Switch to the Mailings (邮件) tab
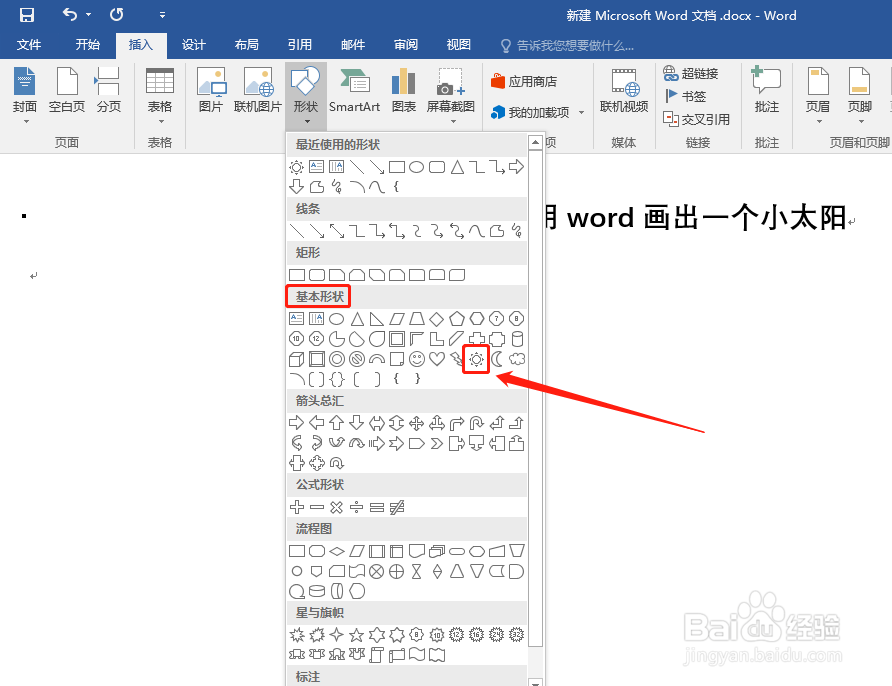Screen dimensions: 892x686 (x=353, y=45)
